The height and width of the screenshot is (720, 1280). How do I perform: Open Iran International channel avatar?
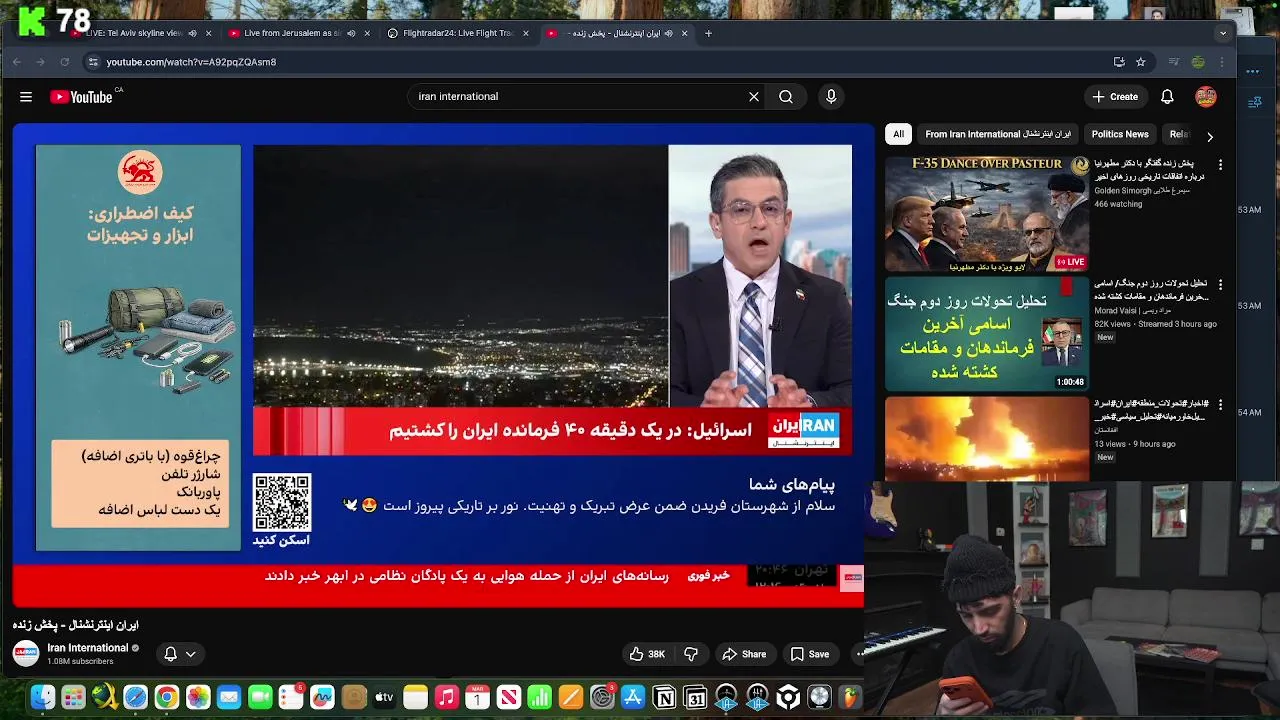pyautogui.click(x=25, y=653)
